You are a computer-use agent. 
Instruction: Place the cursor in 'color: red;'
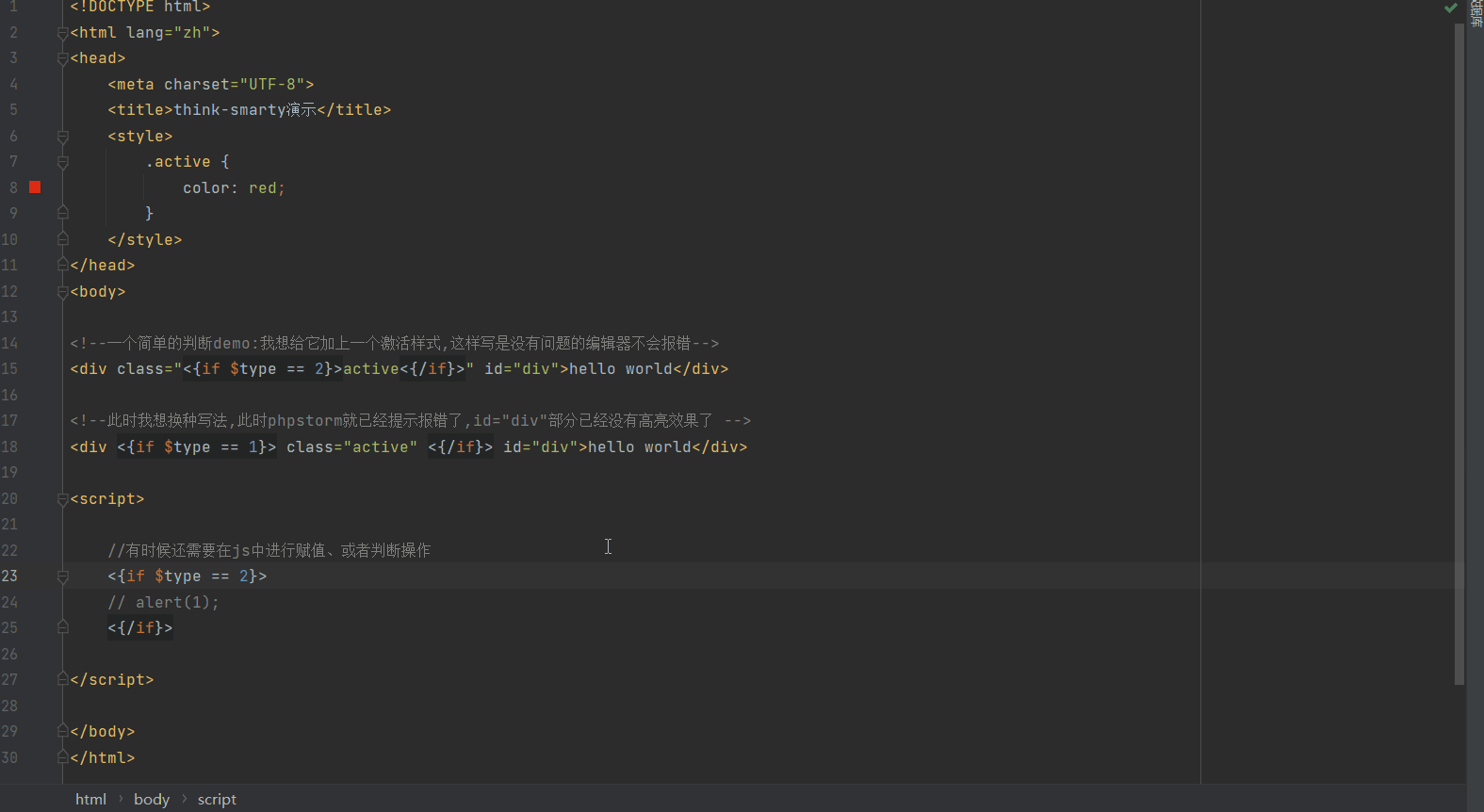[x=234, y=187]
